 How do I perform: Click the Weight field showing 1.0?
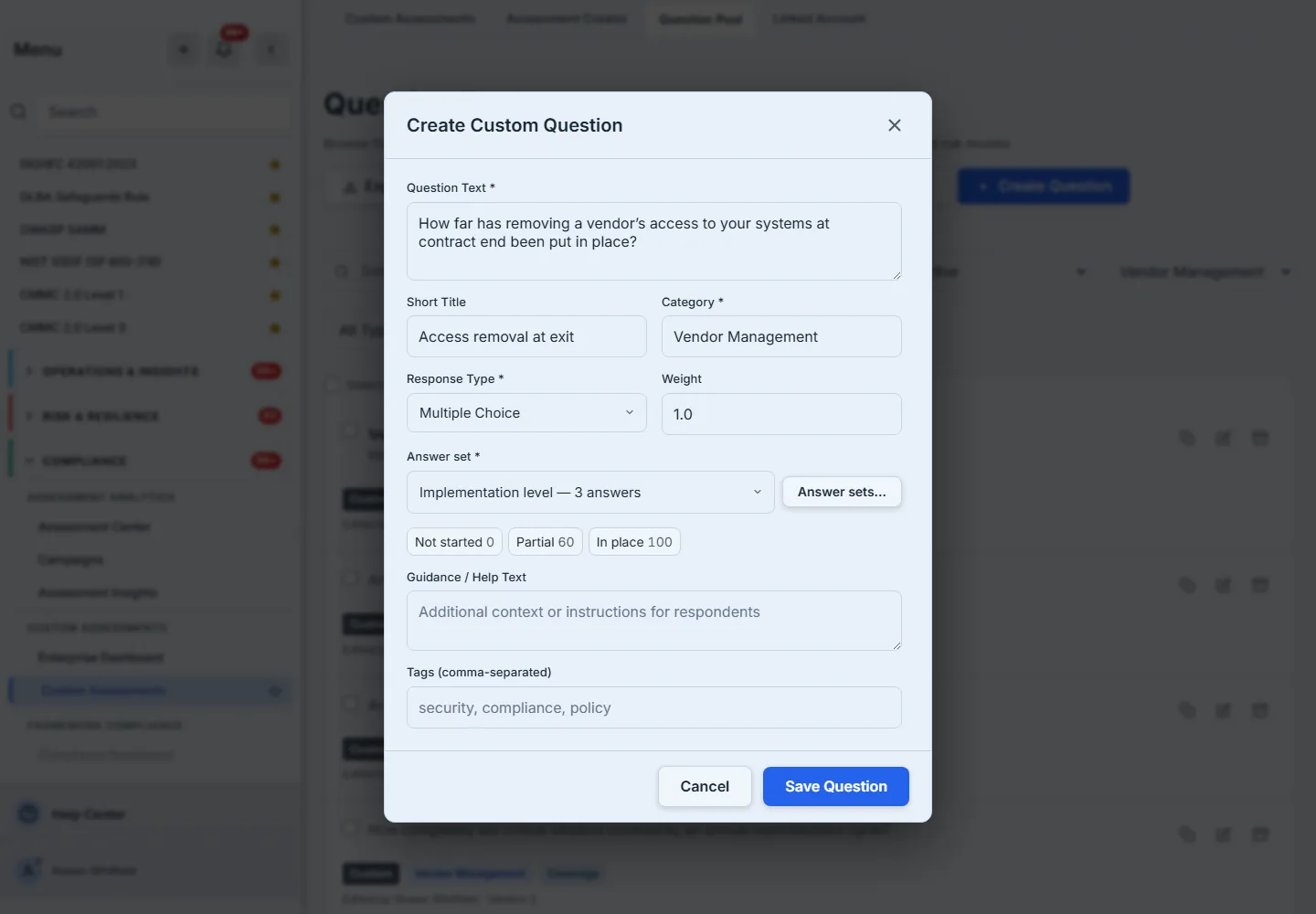pyautogui.click(x=781, y=414)
